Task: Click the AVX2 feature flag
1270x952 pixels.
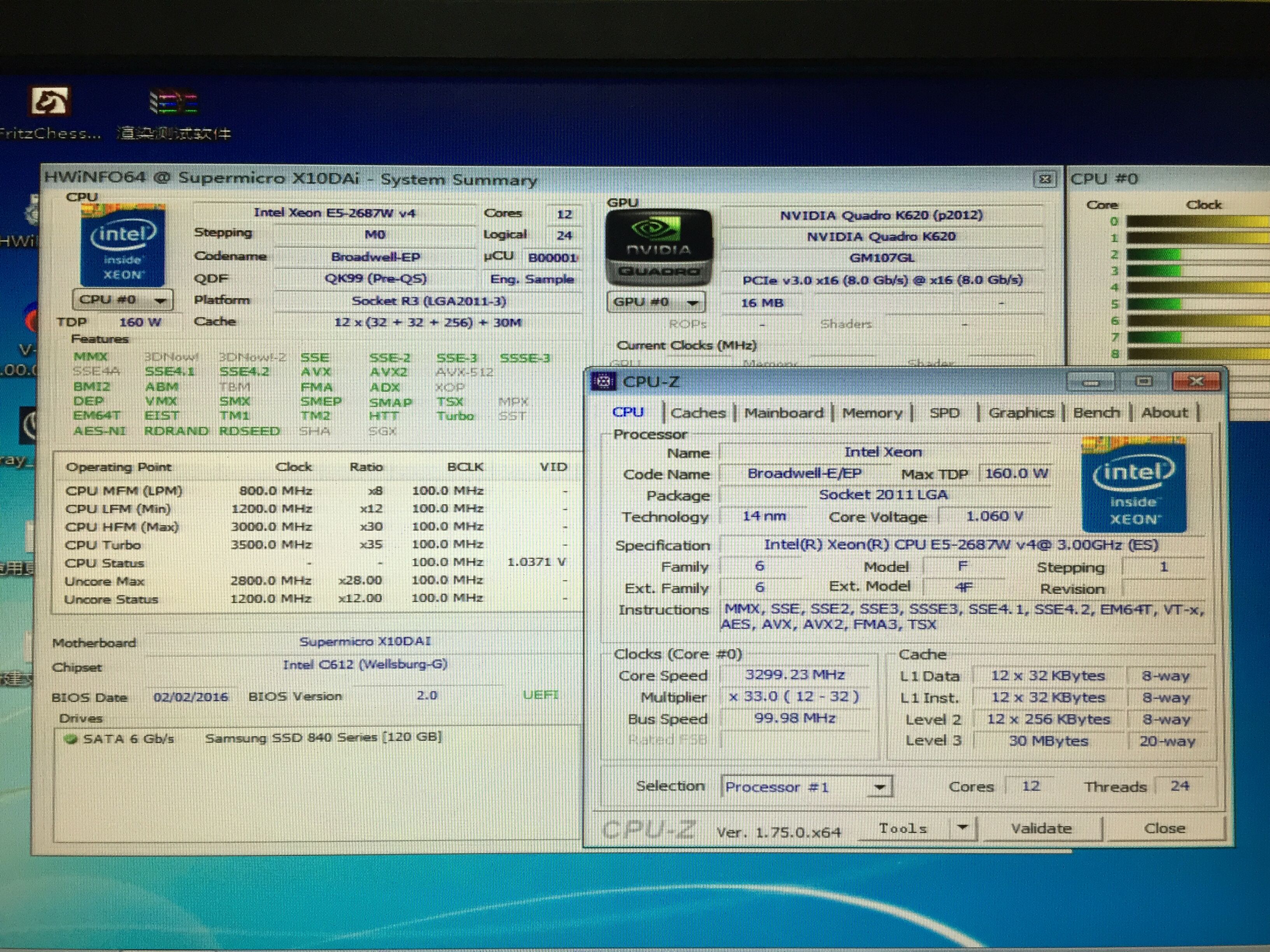Action: [389, 372]
